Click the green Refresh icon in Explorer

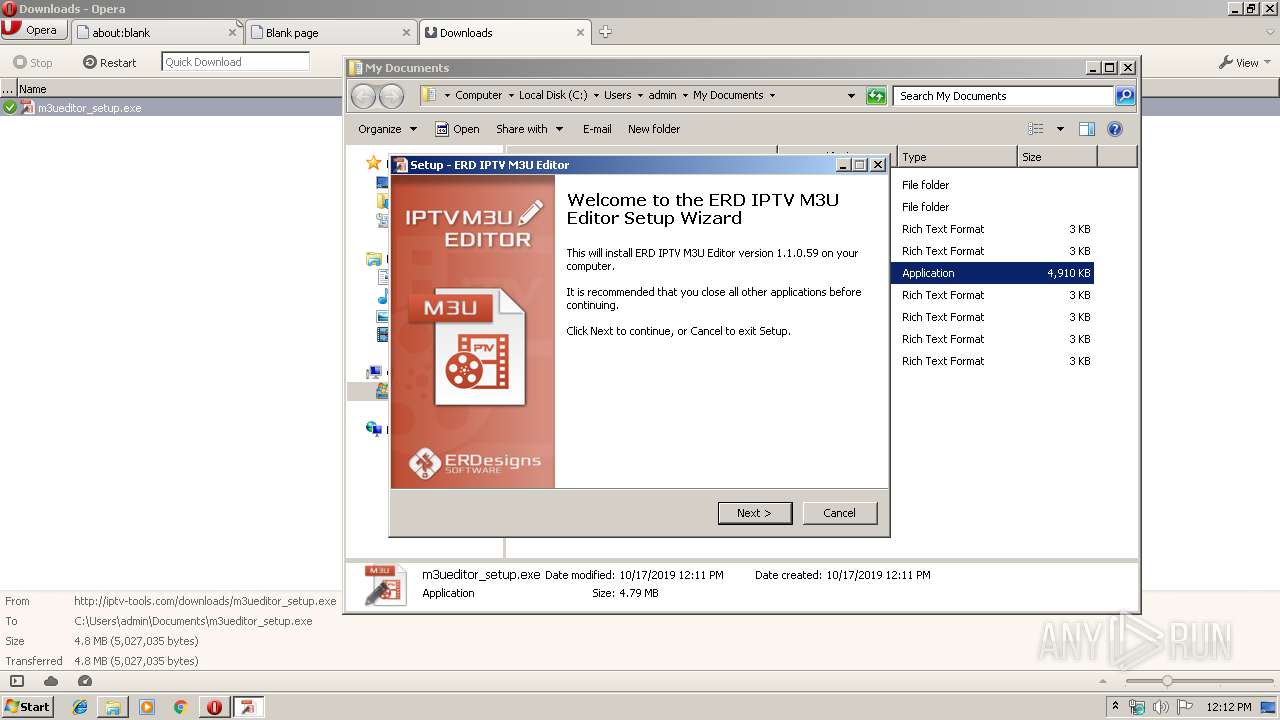tap(876, 96)
